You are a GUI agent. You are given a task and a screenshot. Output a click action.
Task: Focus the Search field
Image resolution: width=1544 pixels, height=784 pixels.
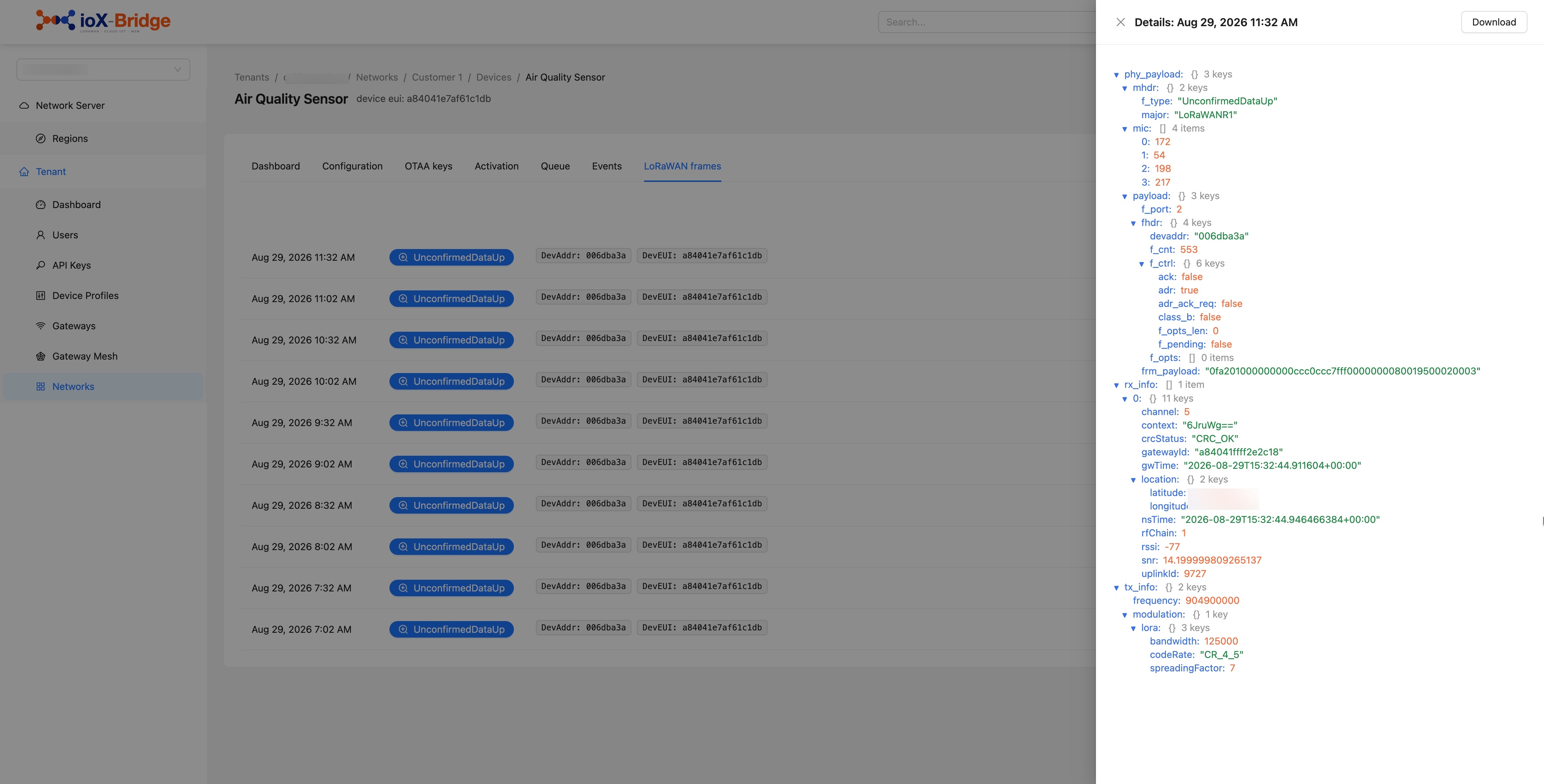[987, 22]
